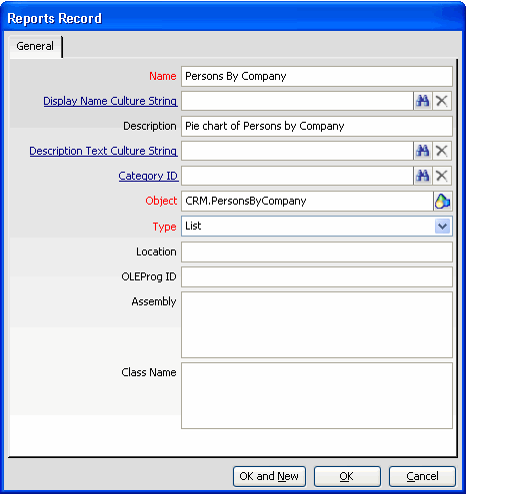Open Category ID lookup binoculars

click(x=423, y=176)
